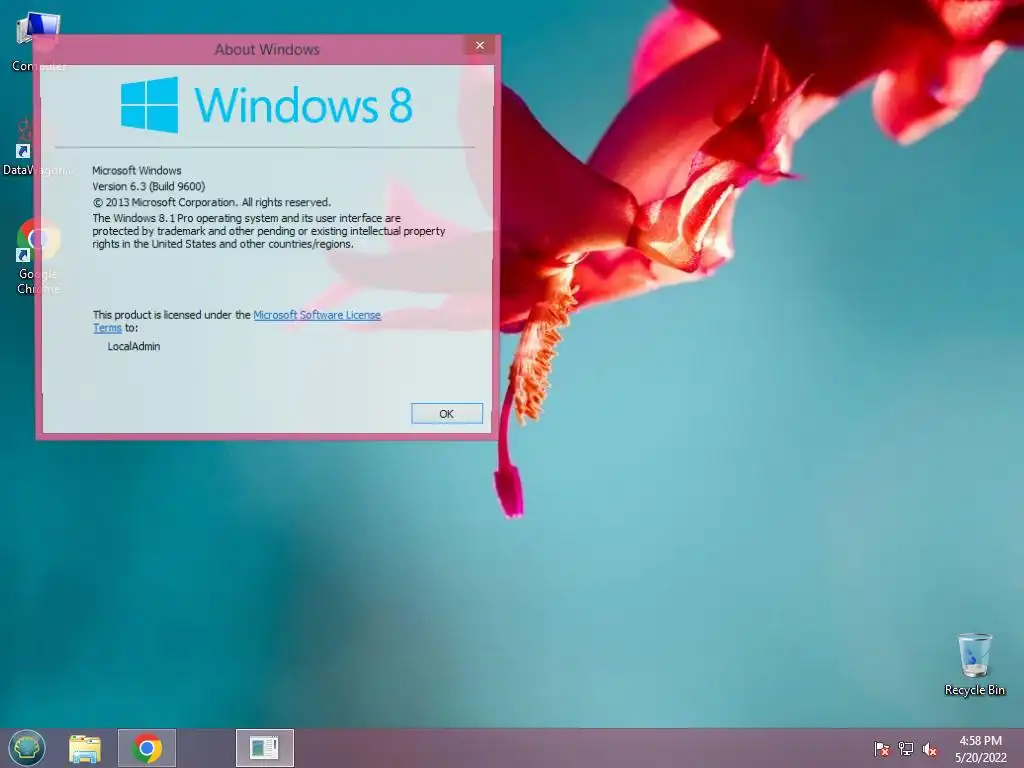The height and width of the screenshot is (768, 1024).
Task: Click the 'Version 6.3 (Build 9600)' text
Action: (x=148, y=186)
